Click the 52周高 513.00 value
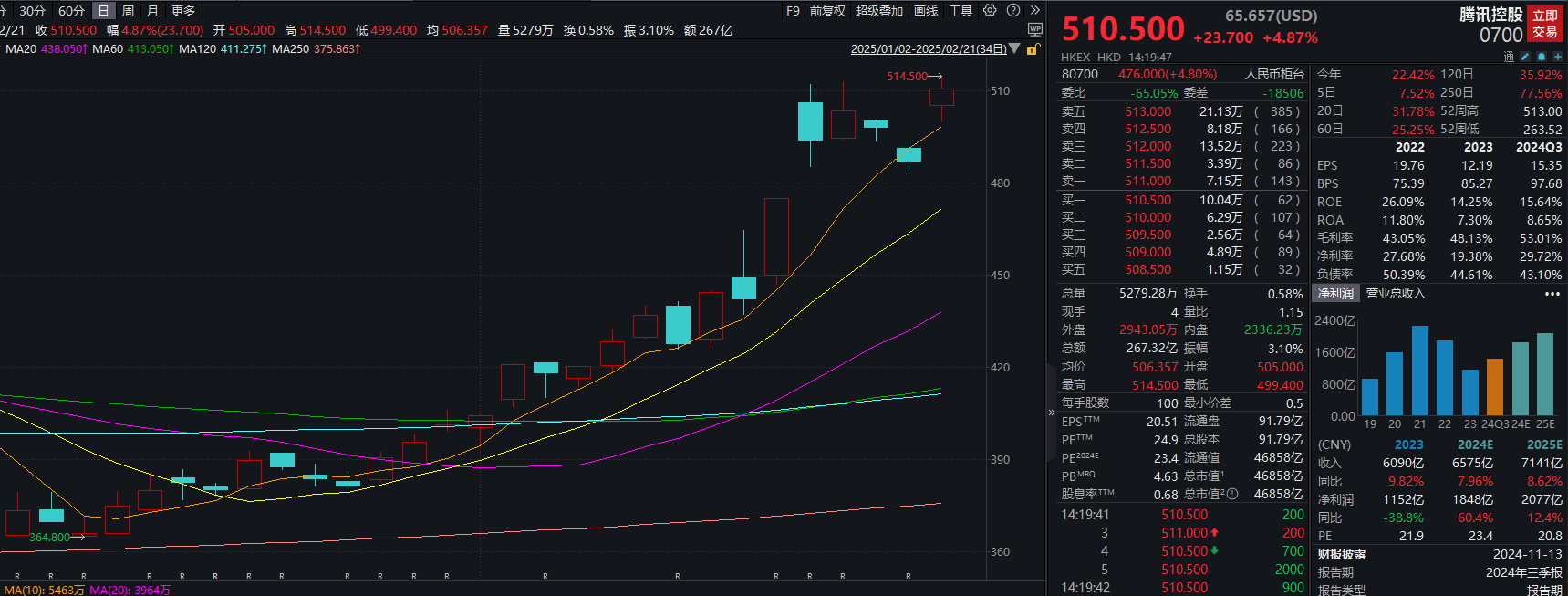The image size is (1568, 596). pyautogui.click(x=1542, y=111)
